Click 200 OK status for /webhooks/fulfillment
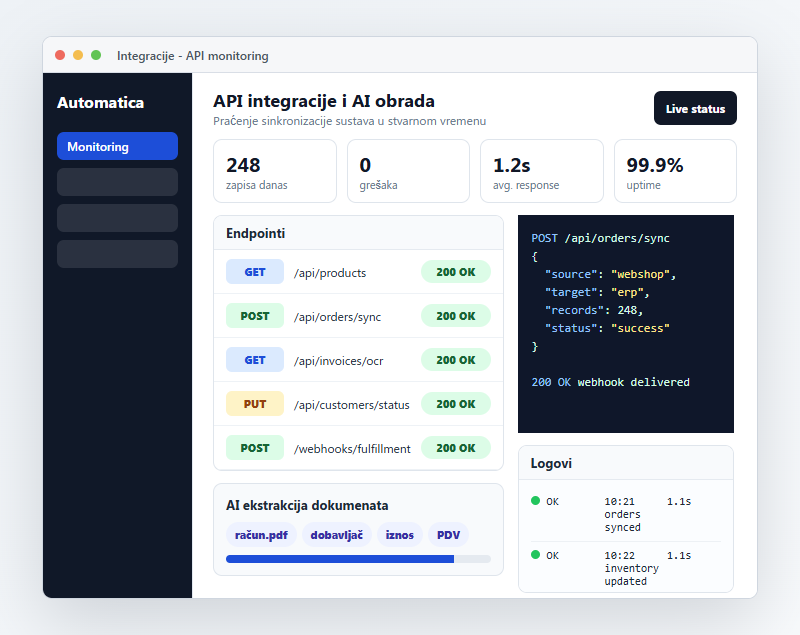The width and height of the screenshot is (800, 635). [x=456, y=448]
